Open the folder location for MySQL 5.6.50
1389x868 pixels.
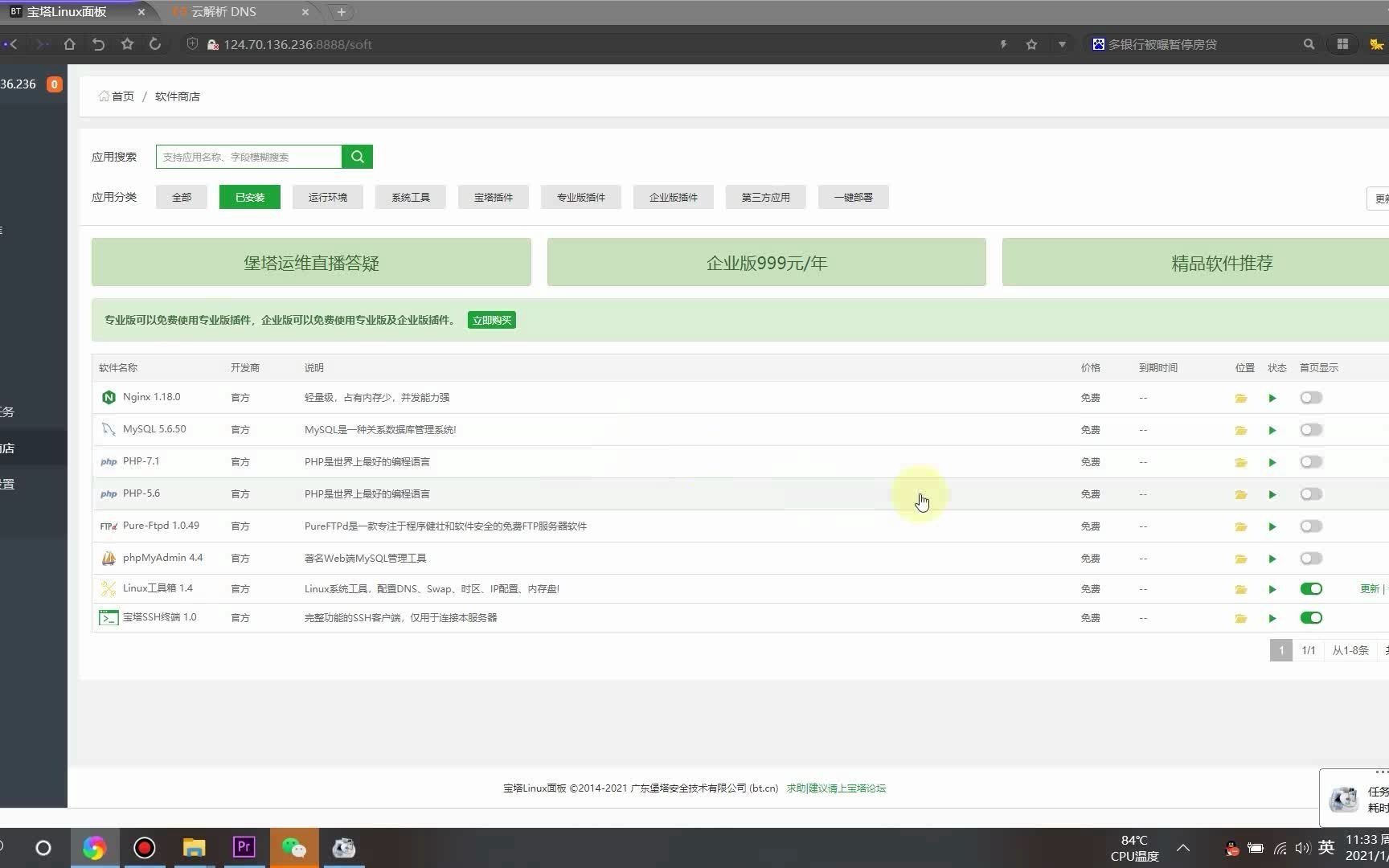(1241, 430)
